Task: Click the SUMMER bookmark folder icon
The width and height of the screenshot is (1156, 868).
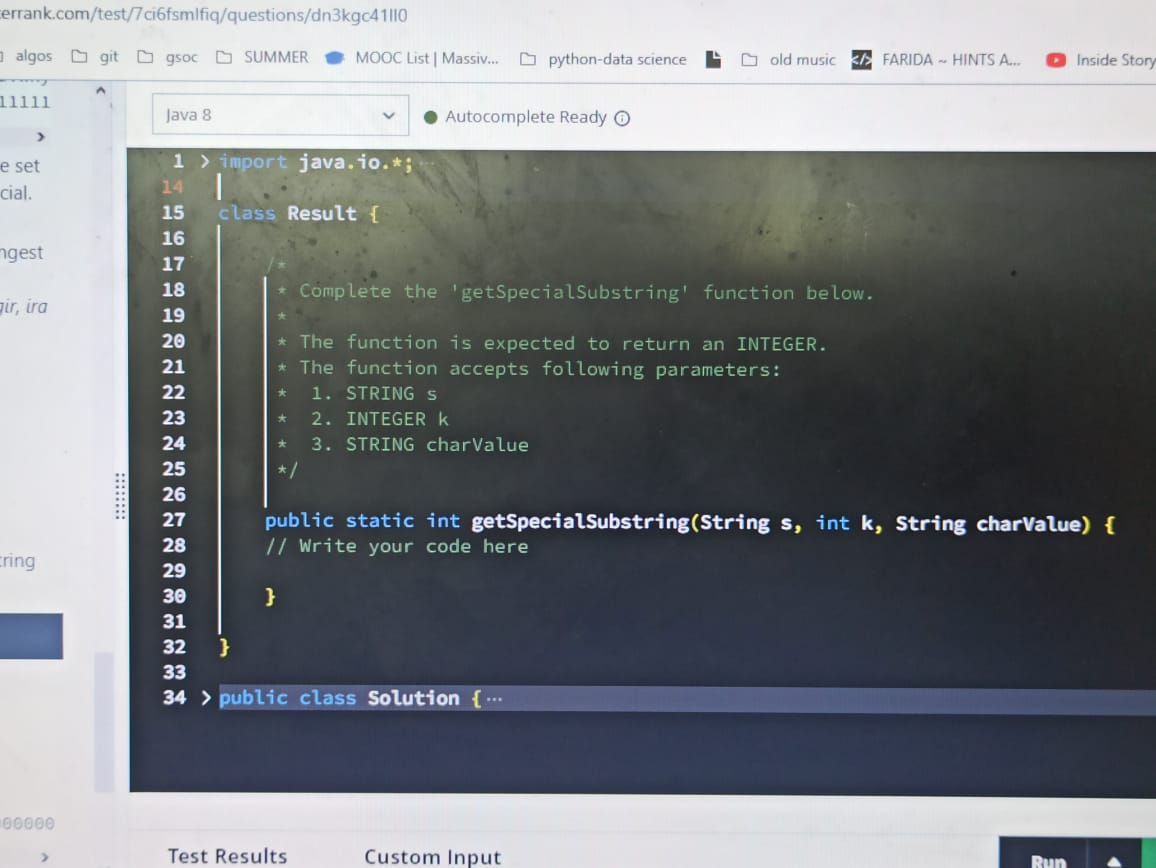Action: (225, 57)
